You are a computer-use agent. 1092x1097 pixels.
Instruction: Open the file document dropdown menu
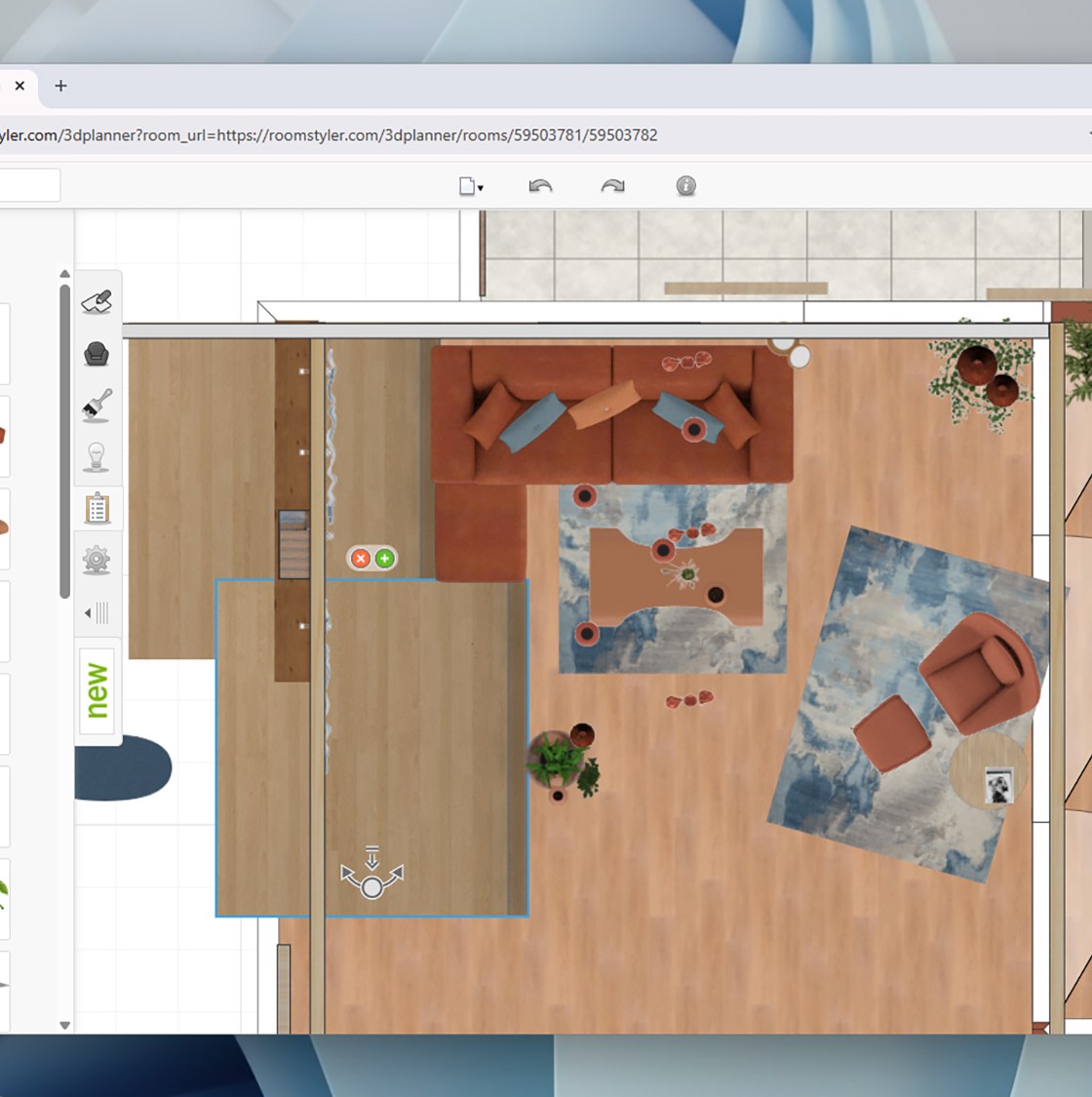click(471, 186)
